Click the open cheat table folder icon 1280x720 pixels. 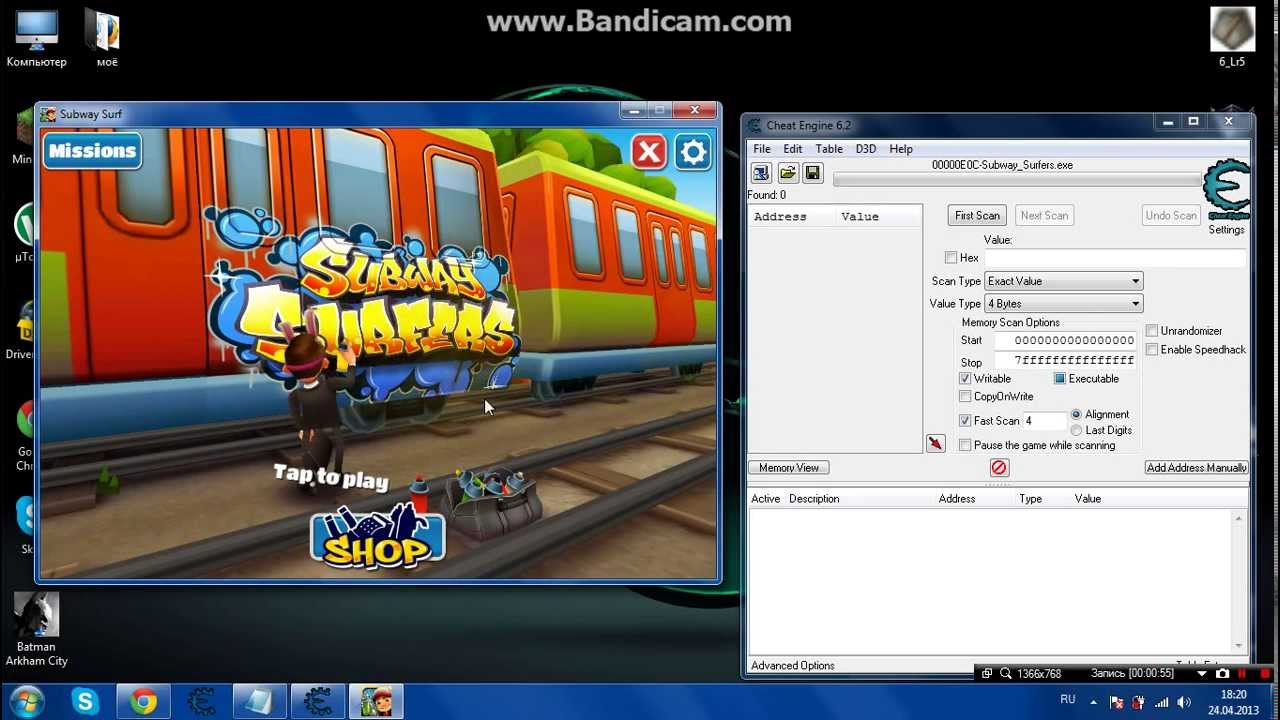tap(787, 173)
